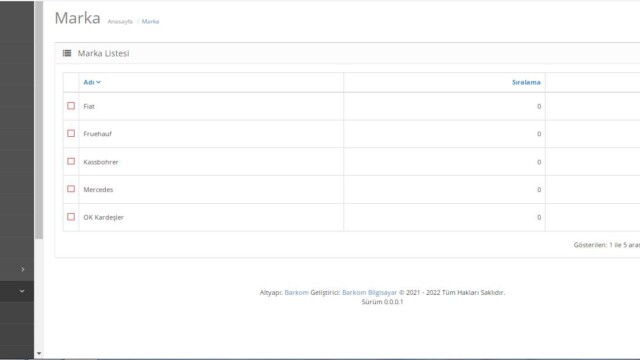Screen dimensions: 640x360
Task: Check the Kassbohrer row checkbox
Action: [x=71, y=161]
